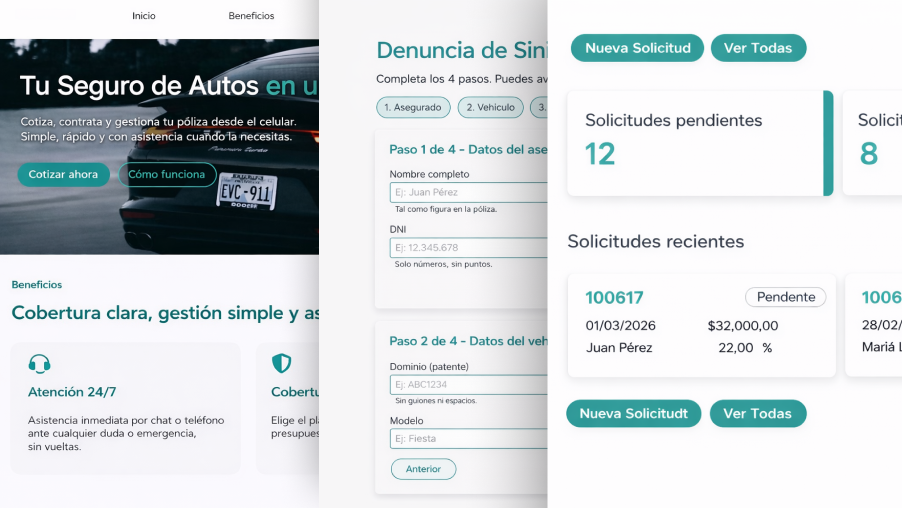Image resolution: width=902 pixels, height=508 pixels.
Task: Switch to the '2. Vehículo' step pill
Action: click(x=496, y=108)
